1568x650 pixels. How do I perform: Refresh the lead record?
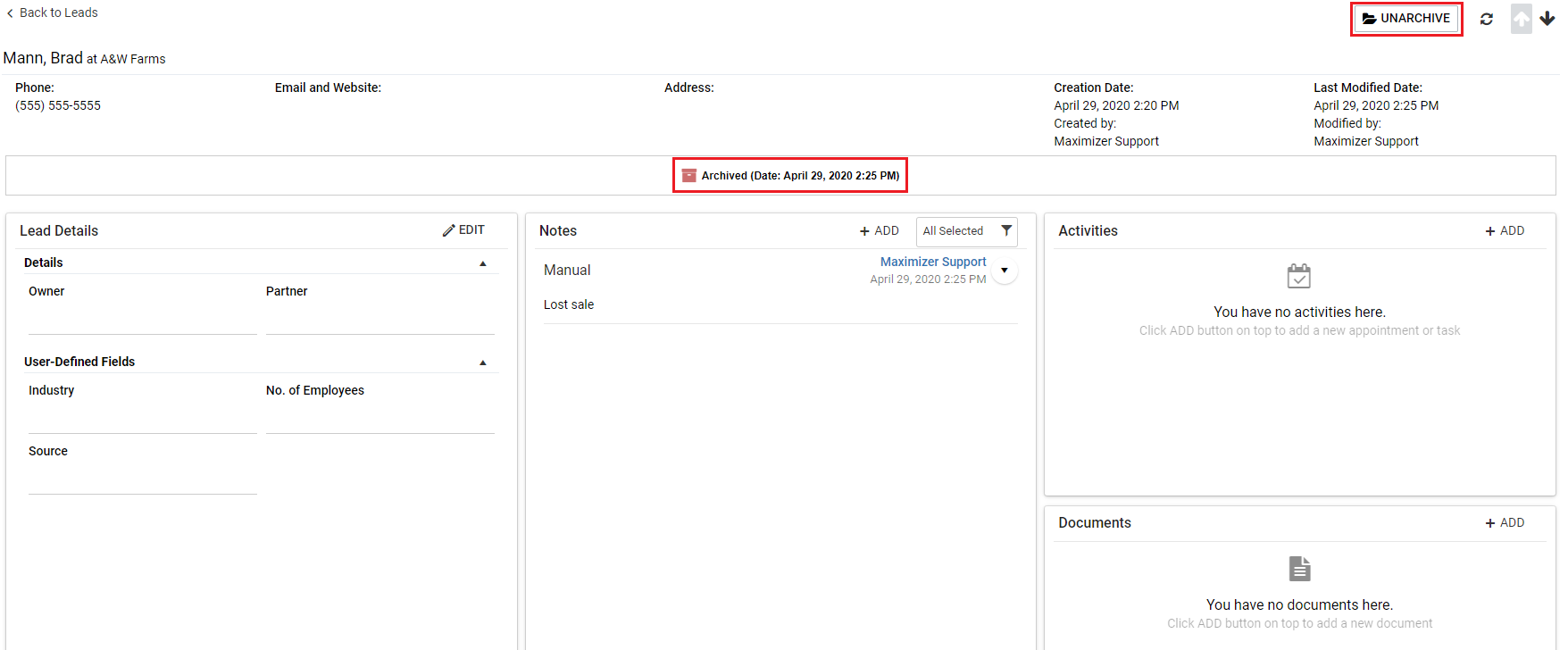coord(1487,19)
